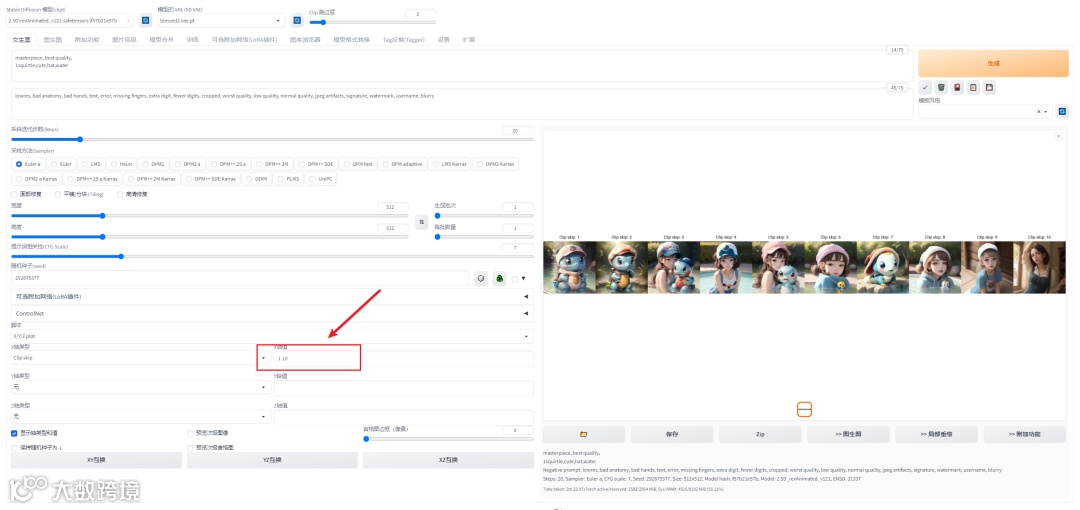The width and height of the screenshot is (1080, 510).
Task: Click the XY互换 swap button
Action: (x=96, y=460)
